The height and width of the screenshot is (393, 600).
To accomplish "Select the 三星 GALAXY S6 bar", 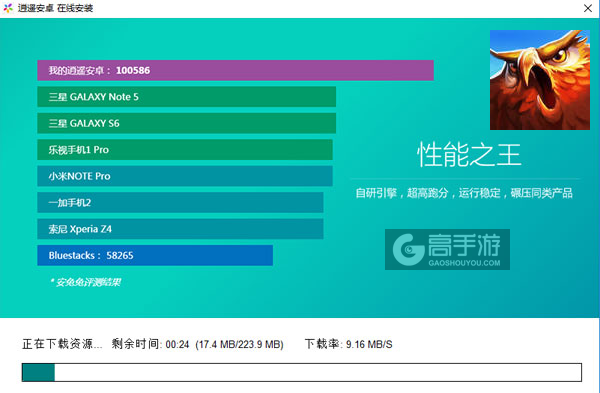I will (186, 123).
